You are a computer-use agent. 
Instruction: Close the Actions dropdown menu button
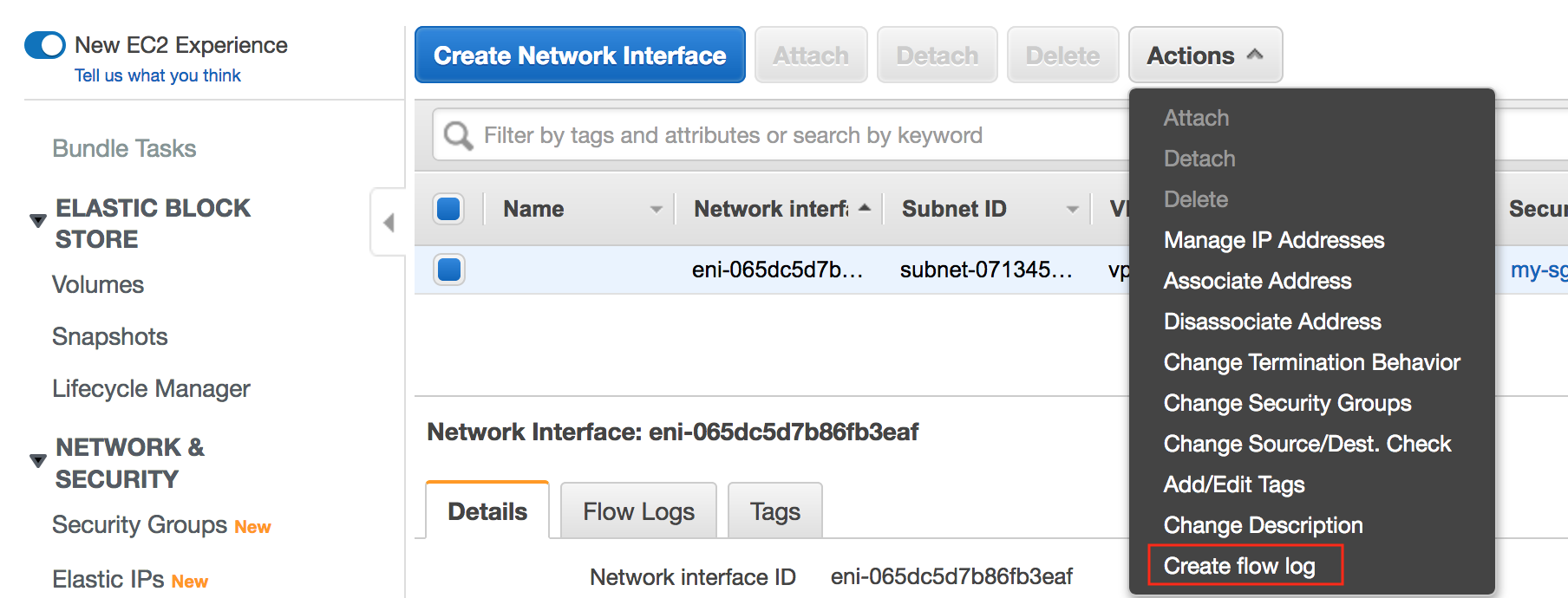pyautogui.click(x=1205, y=55)
